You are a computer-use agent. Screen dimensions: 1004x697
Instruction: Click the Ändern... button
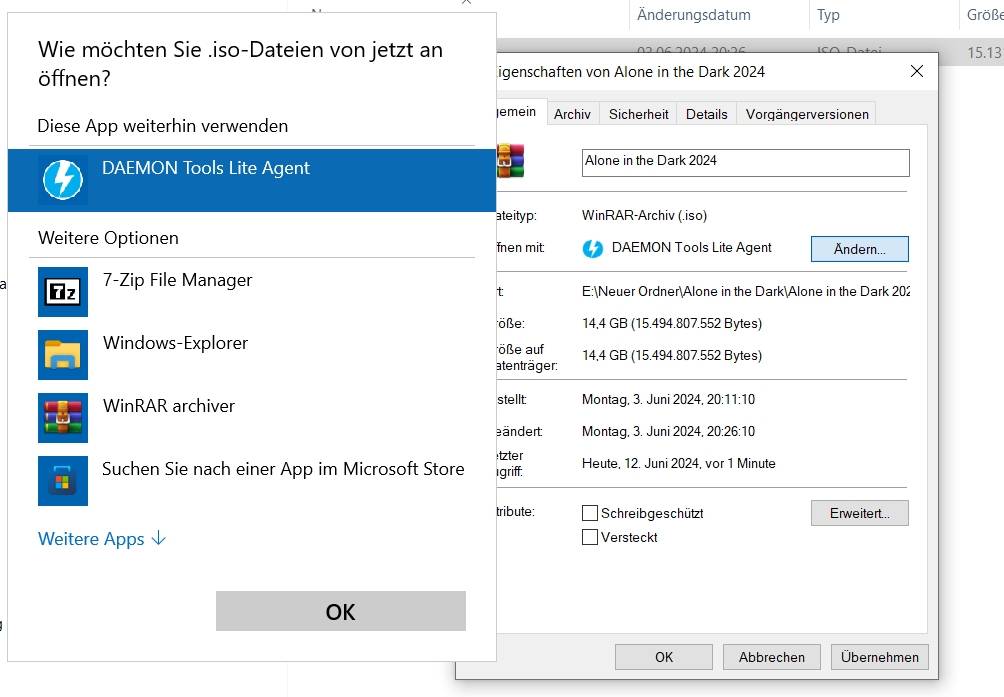coord(859,249)
